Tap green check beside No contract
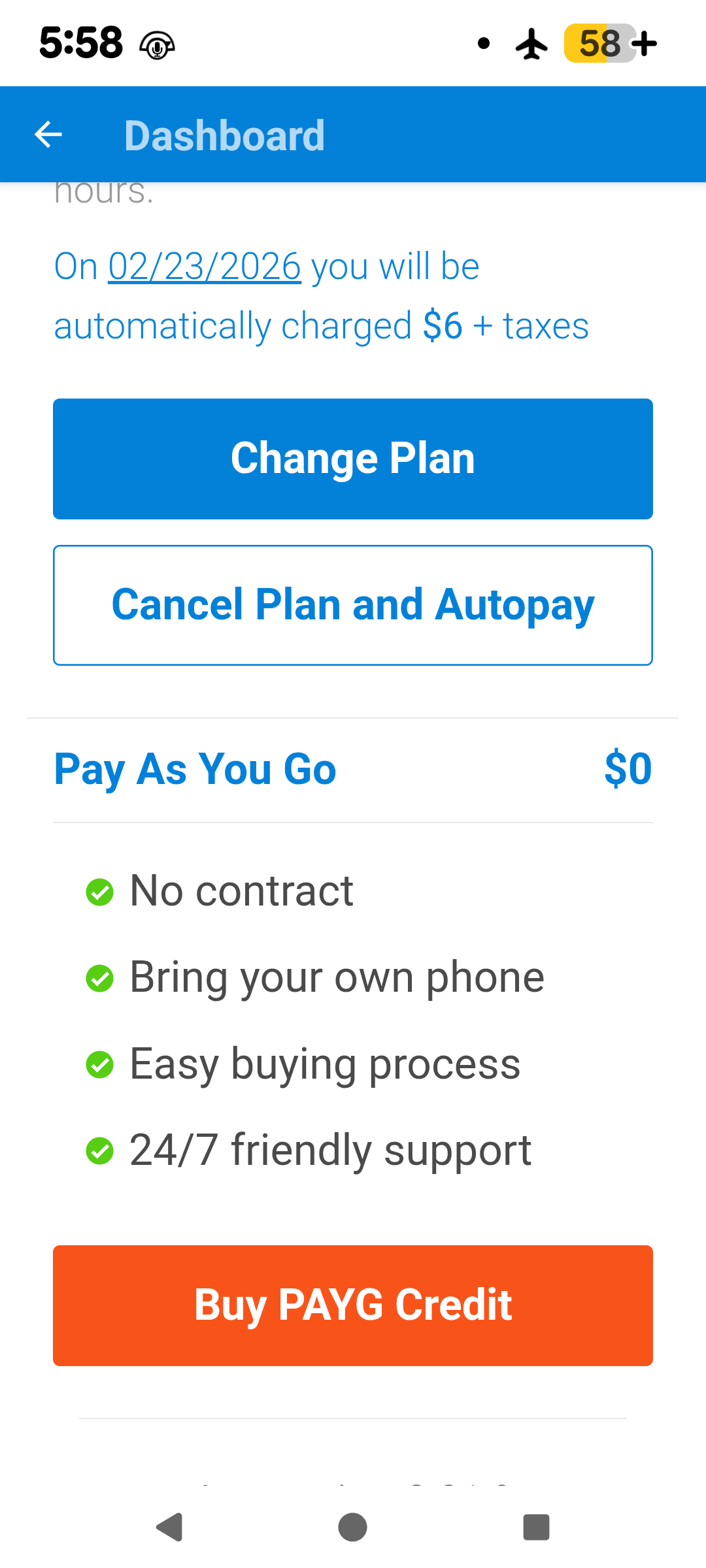This screenshot has width=706, height=1568. (100, 892)
